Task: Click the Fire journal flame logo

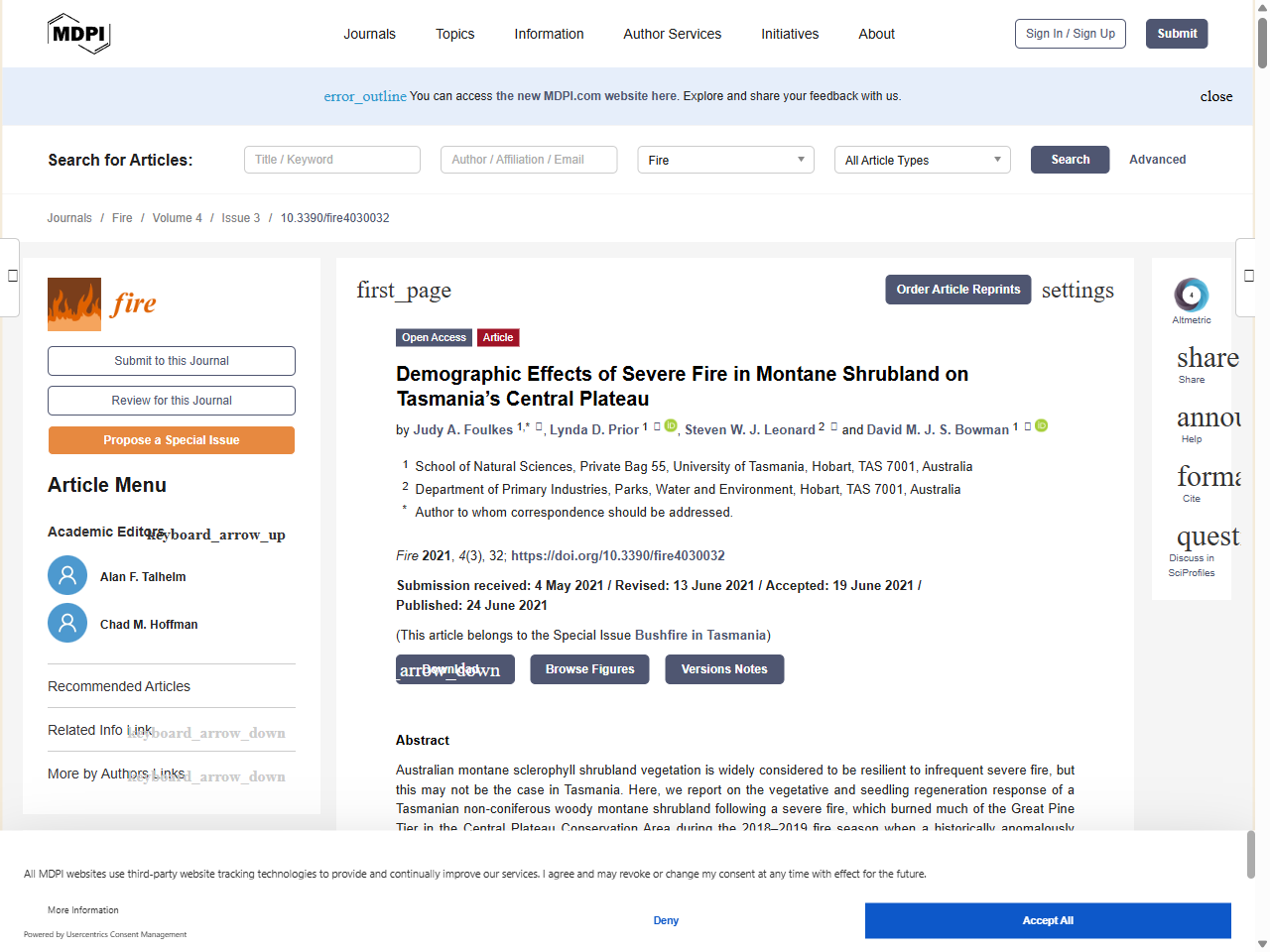Action: pyautogui.click(x=74, y=304)
